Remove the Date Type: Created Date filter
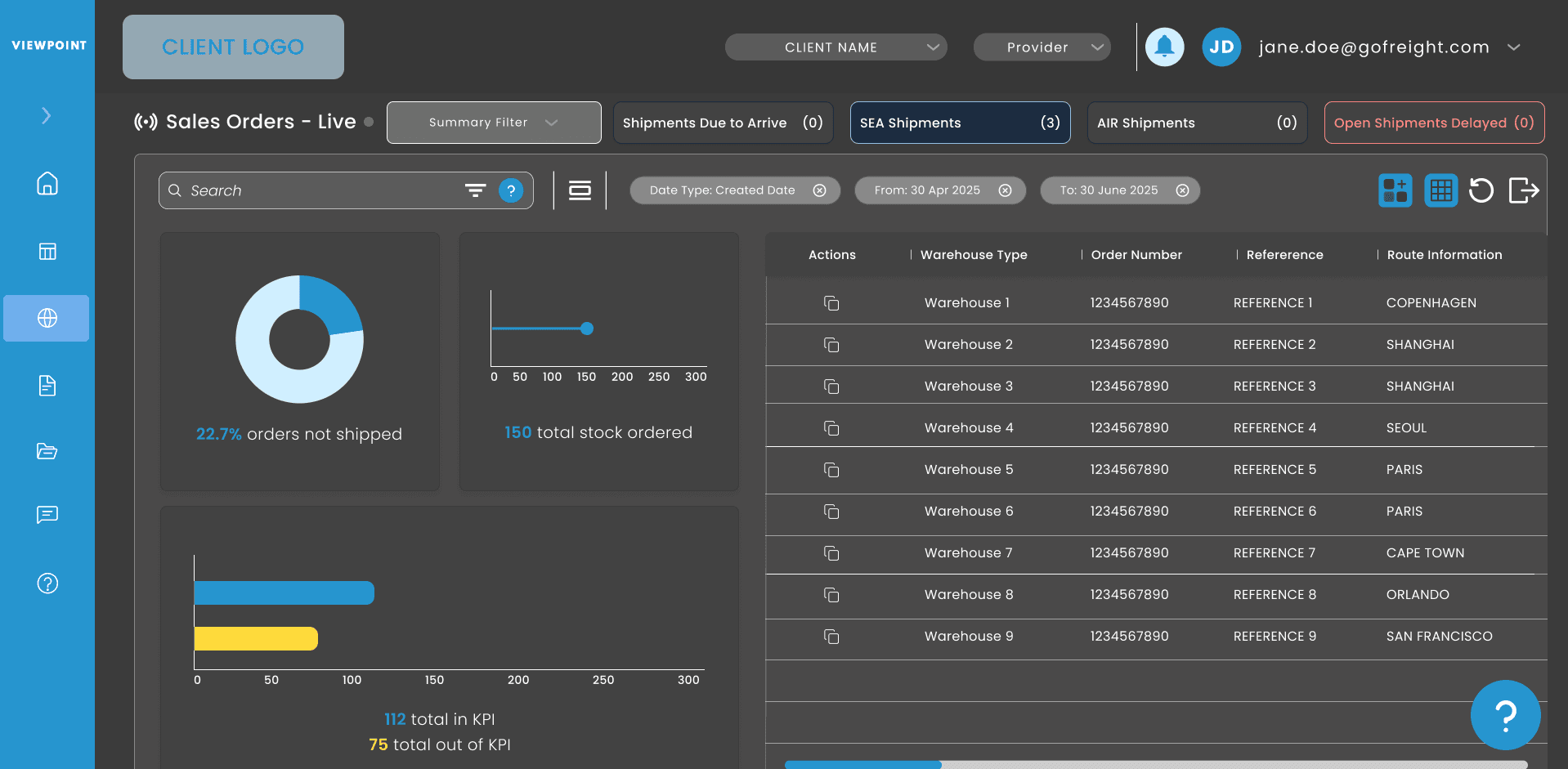This screenshot has width=1568, height=769. click(819, 190)
